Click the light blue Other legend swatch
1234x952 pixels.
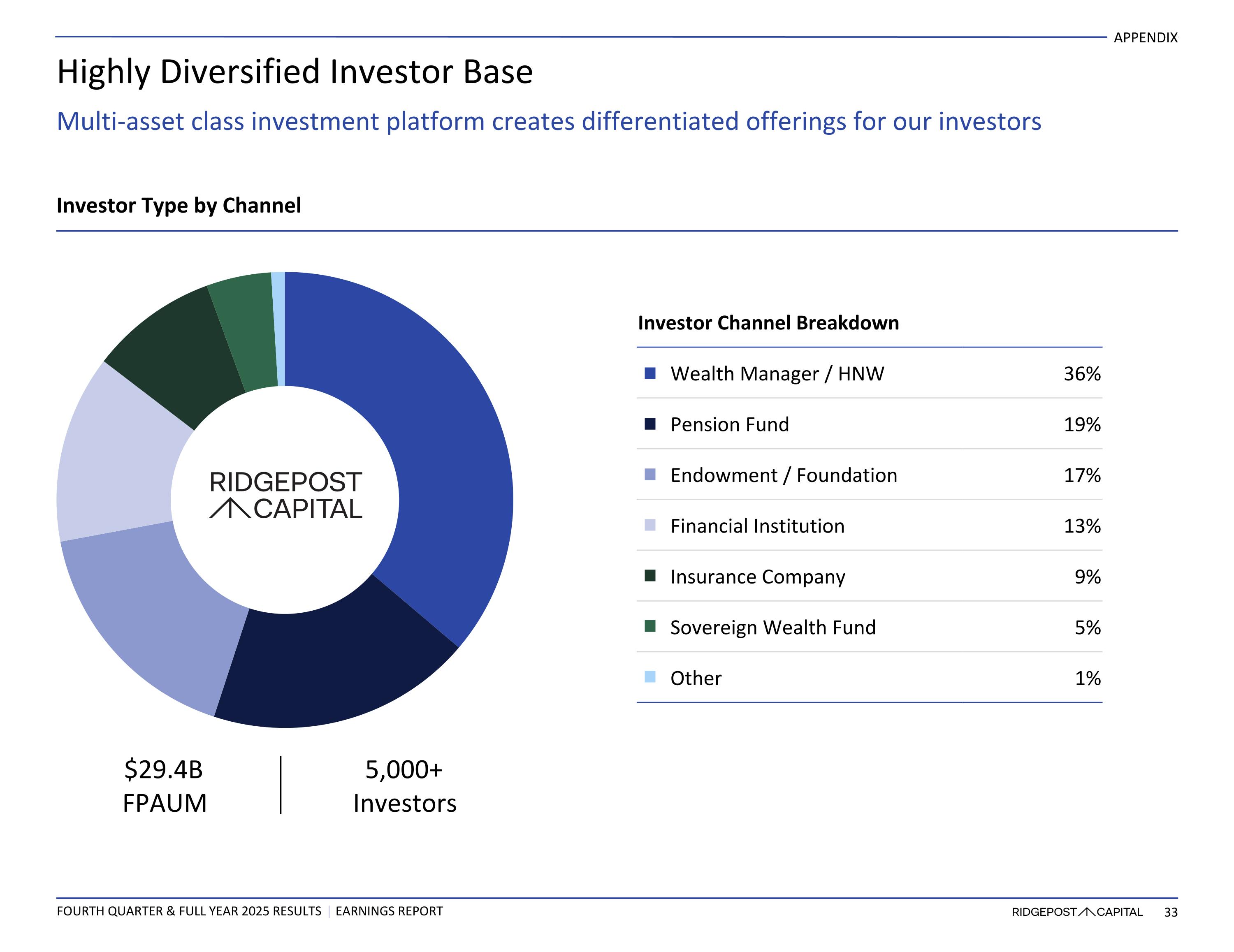[650, 677]
